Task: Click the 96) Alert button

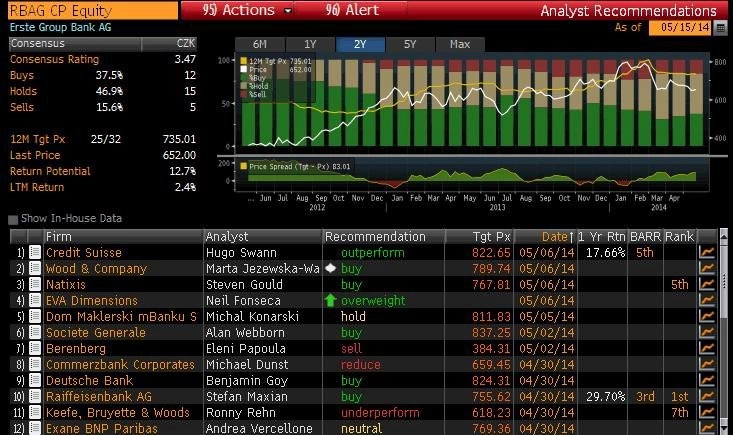Action: tap(352, 10)
